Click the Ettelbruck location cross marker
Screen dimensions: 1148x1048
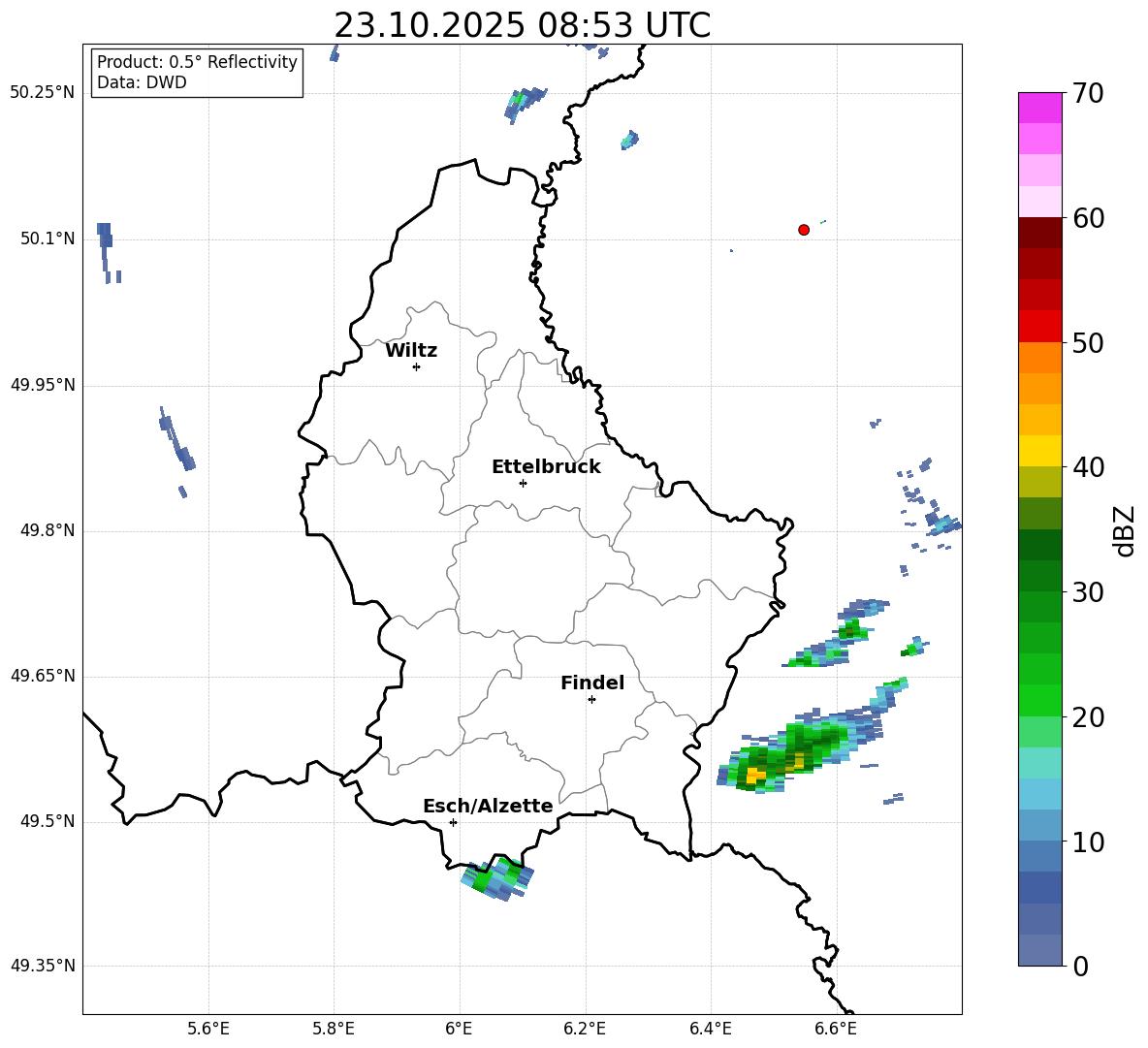(x=523, y=483)
